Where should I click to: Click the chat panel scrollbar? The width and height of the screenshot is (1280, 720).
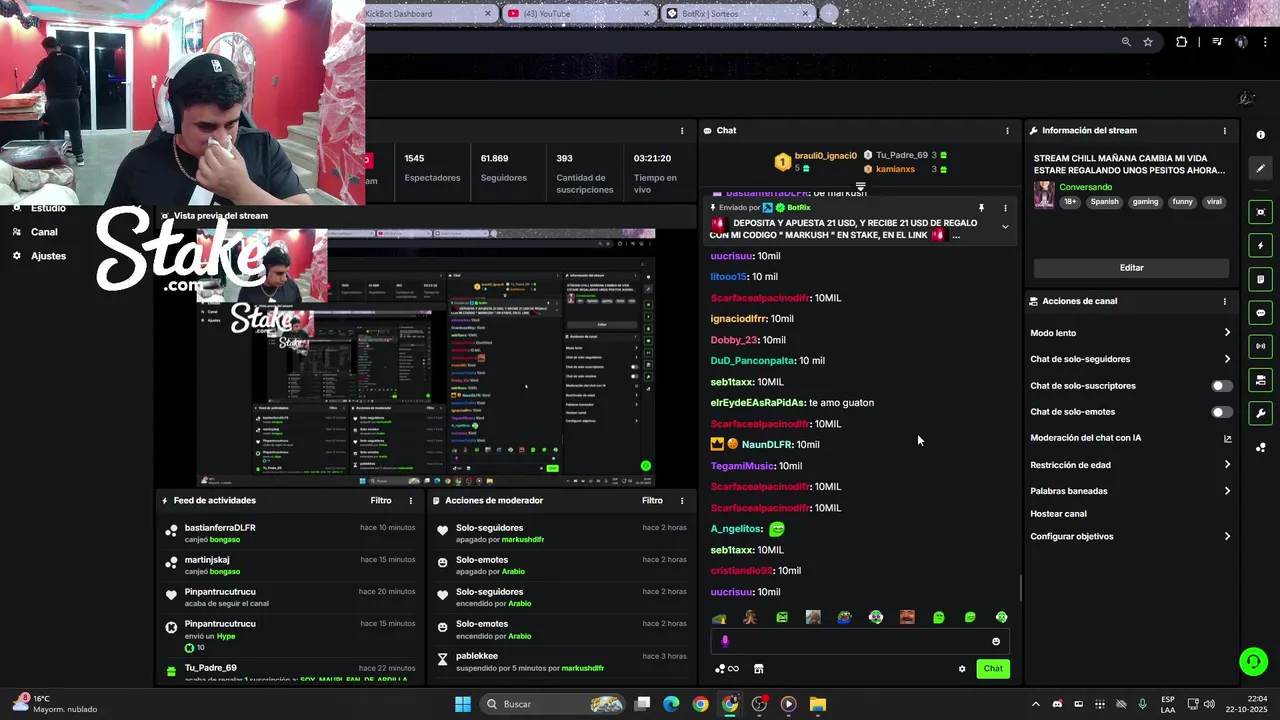click(x=1020, y=588)
